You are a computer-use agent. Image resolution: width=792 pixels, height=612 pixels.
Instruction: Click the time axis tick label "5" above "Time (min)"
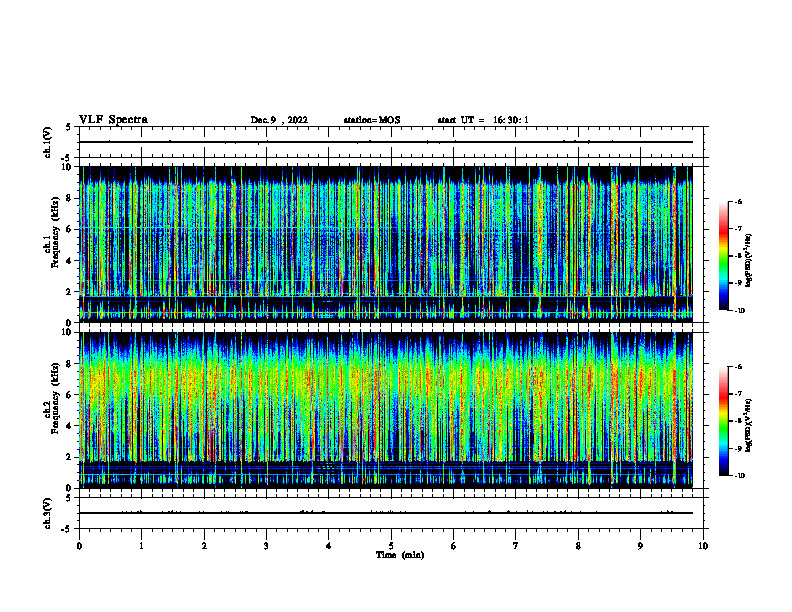[391, 546]
